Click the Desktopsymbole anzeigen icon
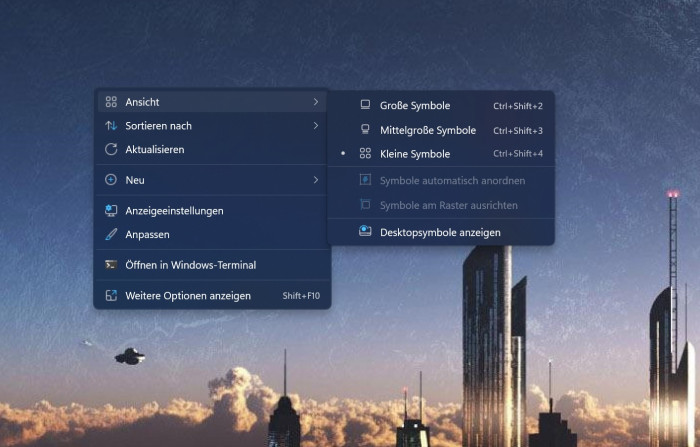Image resolution: width=700 pixels, height=447 pixels. (365, 231)
